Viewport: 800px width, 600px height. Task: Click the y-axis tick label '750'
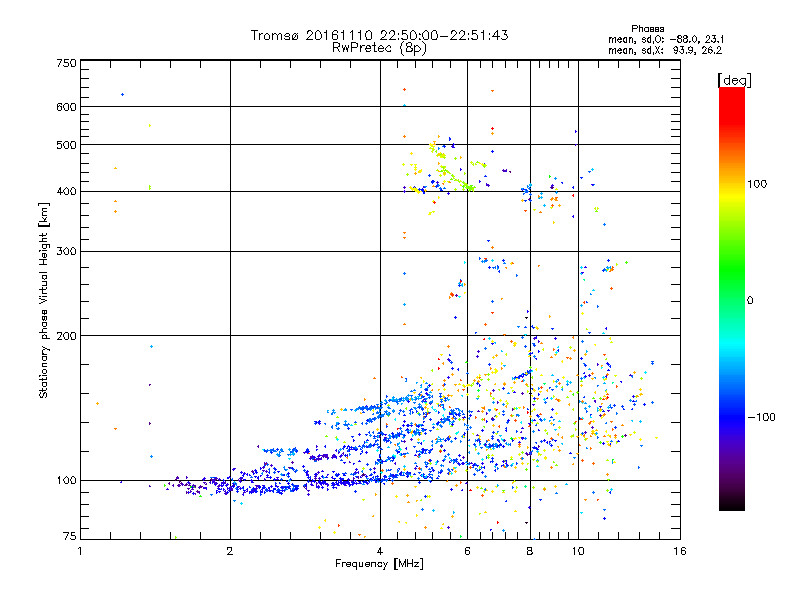66,63
